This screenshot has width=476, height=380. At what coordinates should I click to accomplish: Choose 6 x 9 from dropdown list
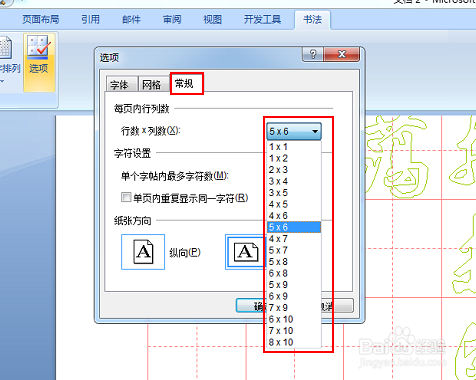294,296
